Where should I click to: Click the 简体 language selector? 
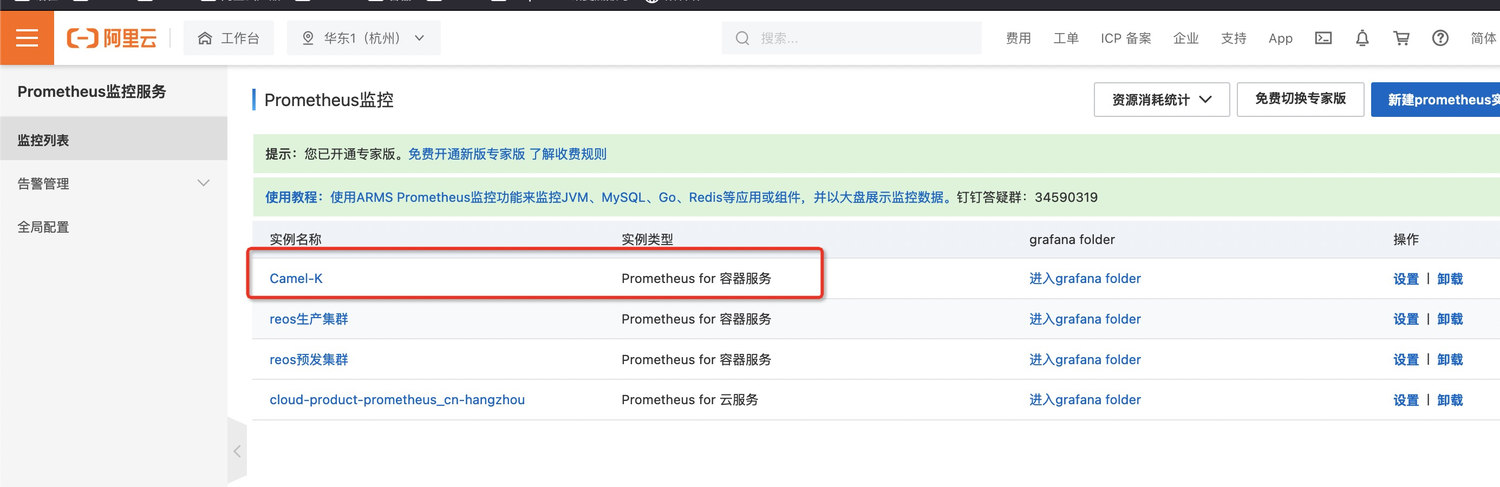(x=1484, y=38)
